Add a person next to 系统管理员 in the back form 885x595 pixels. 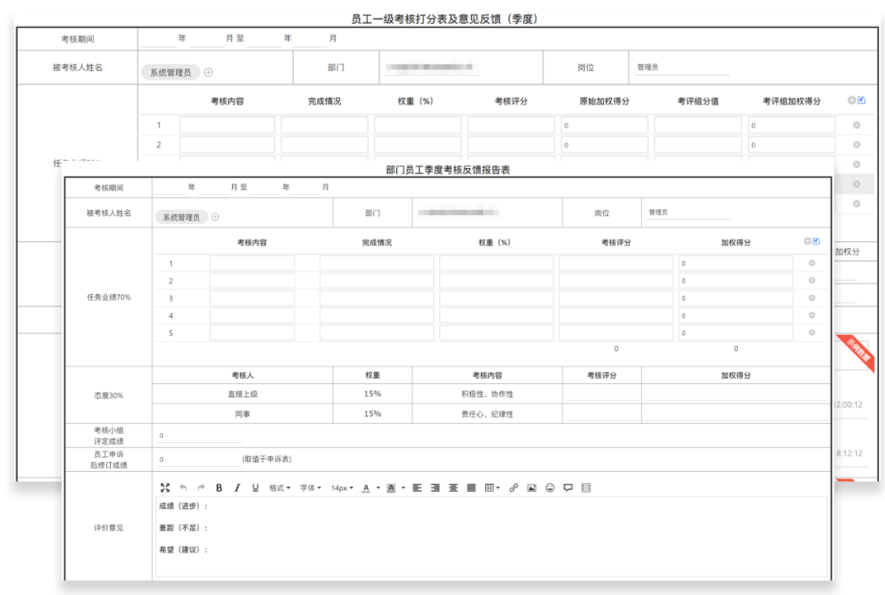pos(208,72)
